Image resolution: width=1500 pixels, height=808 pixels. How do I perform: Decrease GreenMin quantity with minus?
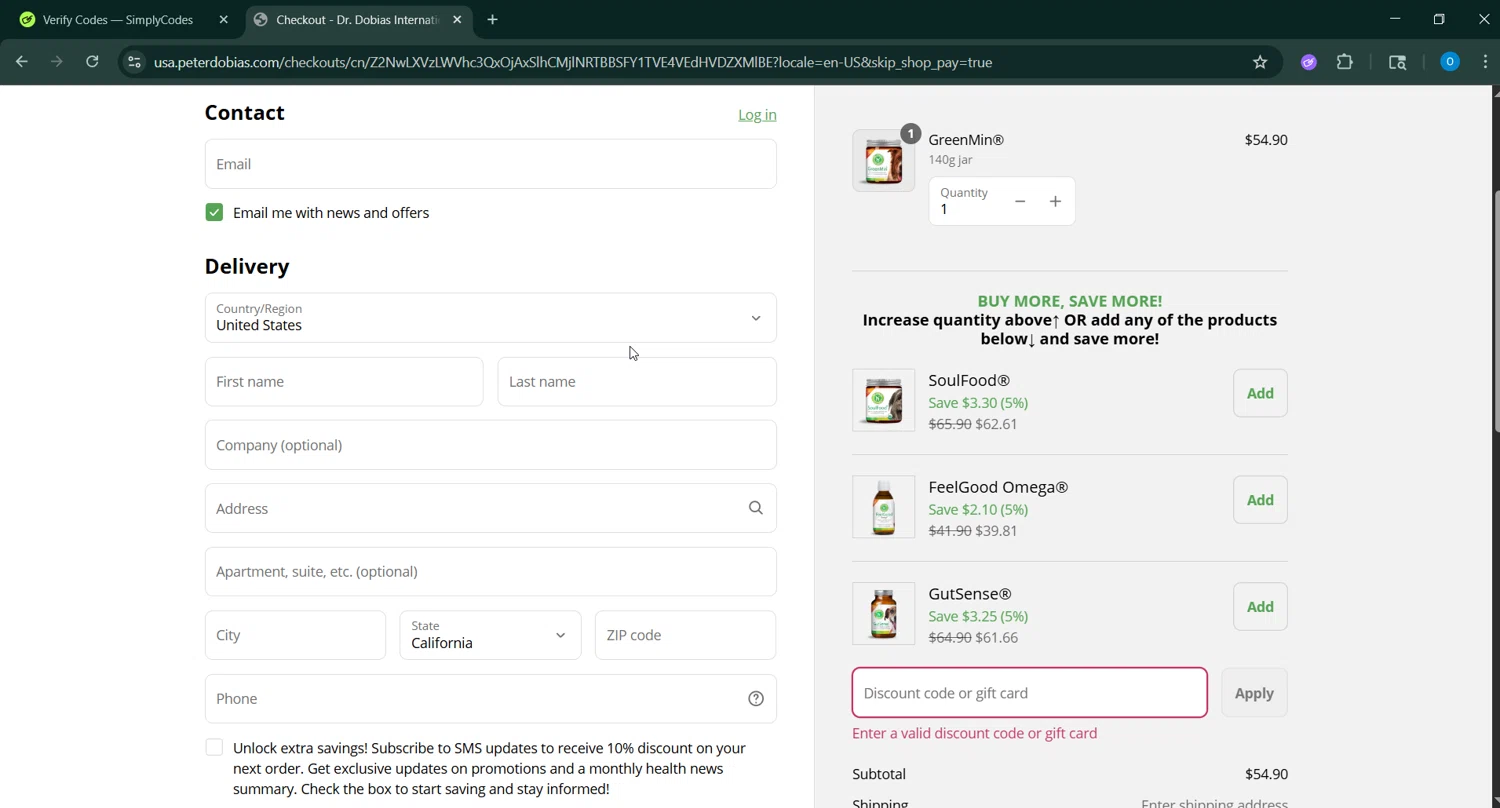pos(1020,202)
